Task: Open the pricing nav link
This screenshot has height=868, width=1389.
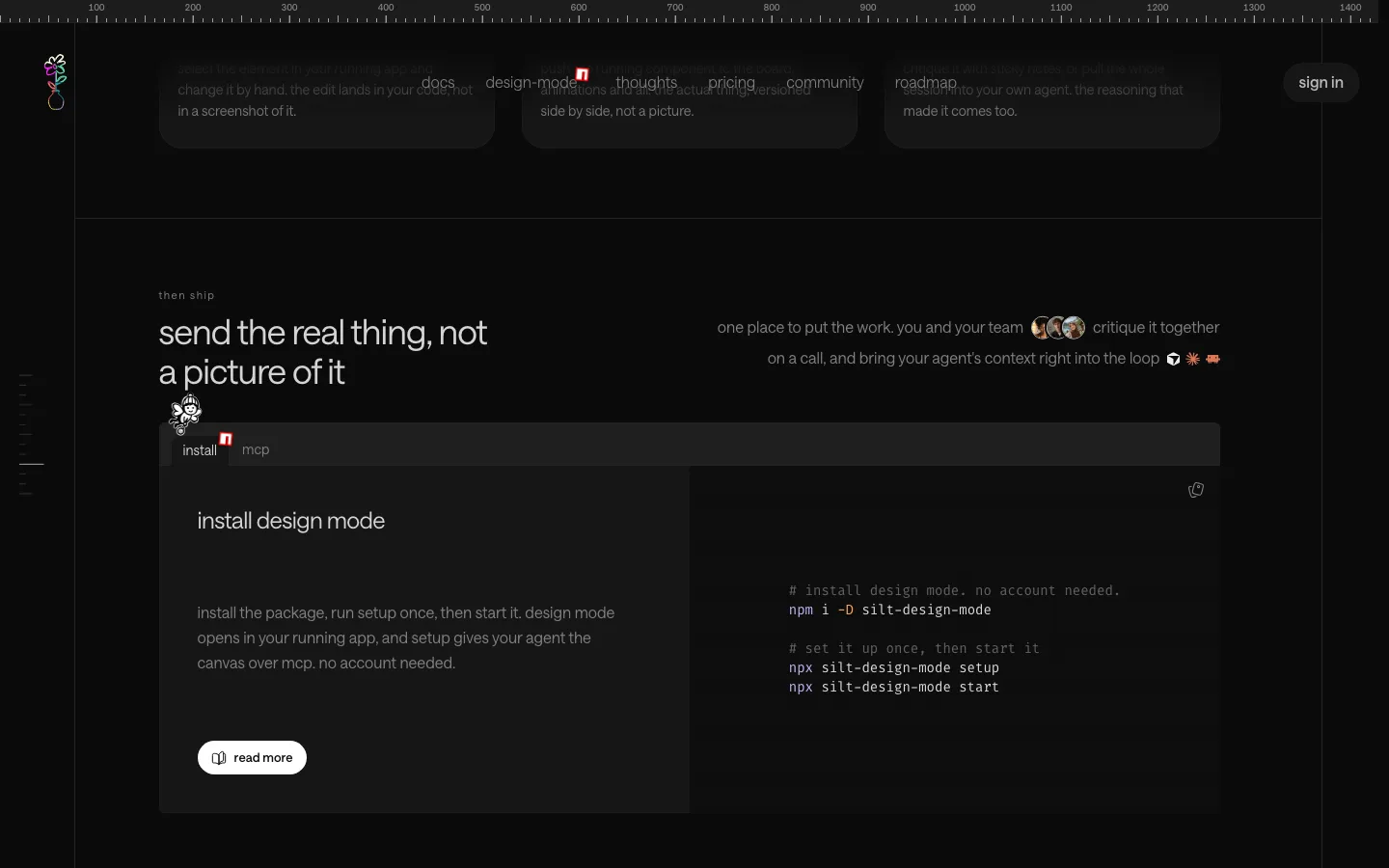Action: (732, 82)
